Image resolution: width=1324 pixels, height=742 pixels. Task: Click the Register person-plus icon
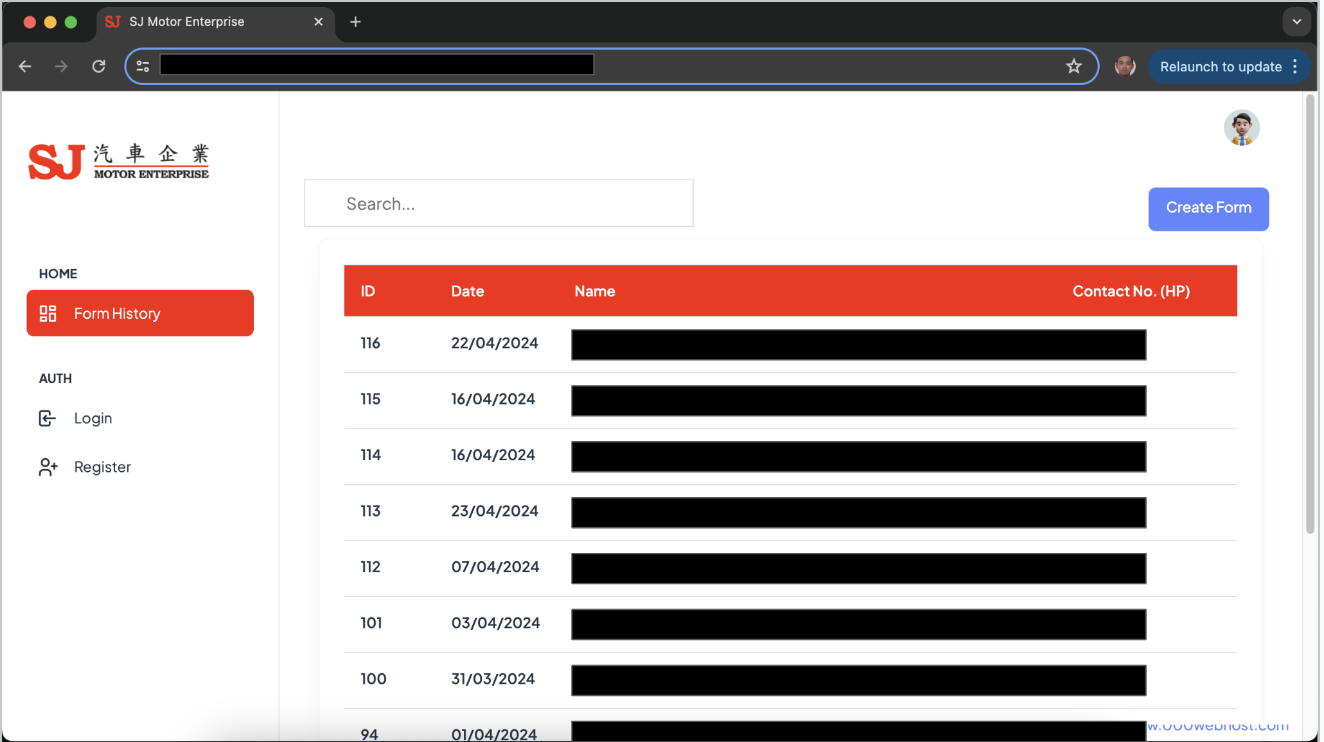[48, 467]
